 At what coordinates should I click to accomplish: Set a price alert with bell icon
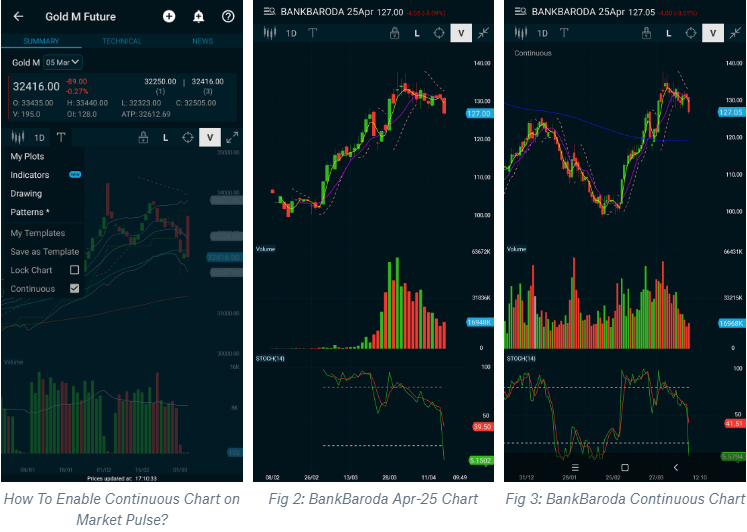pyautogui.click(x=198, y=17)
